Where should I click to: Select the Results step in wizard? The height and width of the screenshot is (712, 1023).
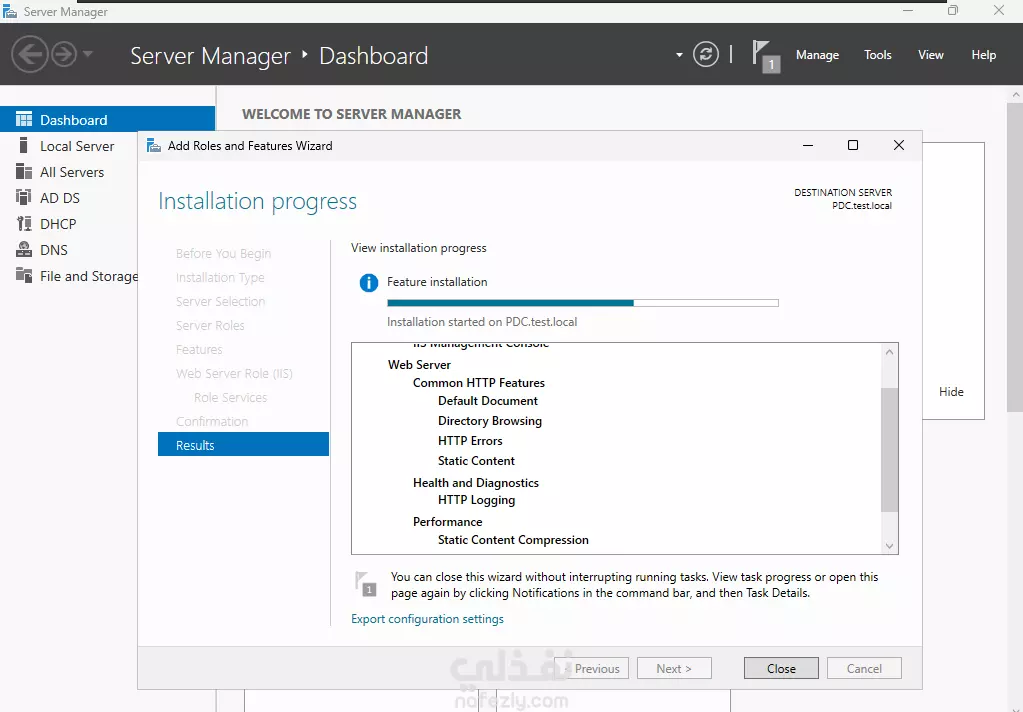click(x=243, y=444)
